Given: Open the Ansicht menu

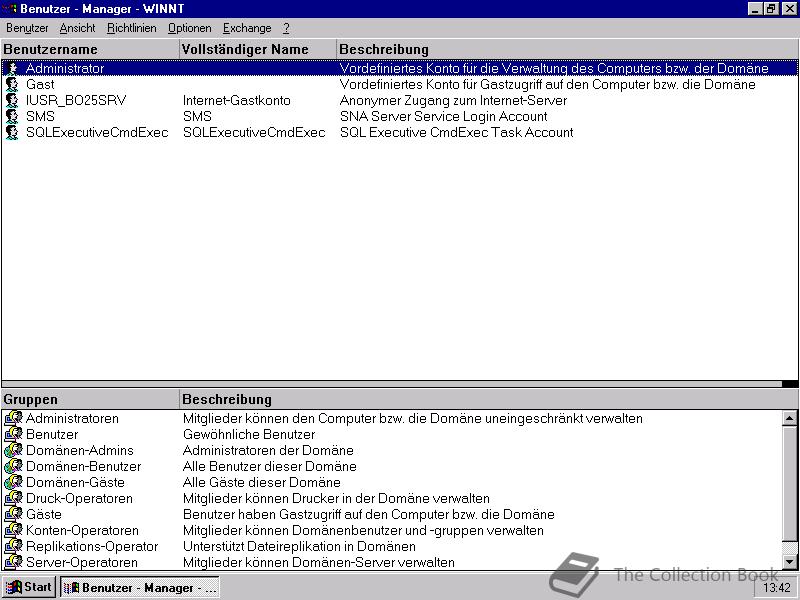Looking at the screenshot, I should tap(78, 28).
